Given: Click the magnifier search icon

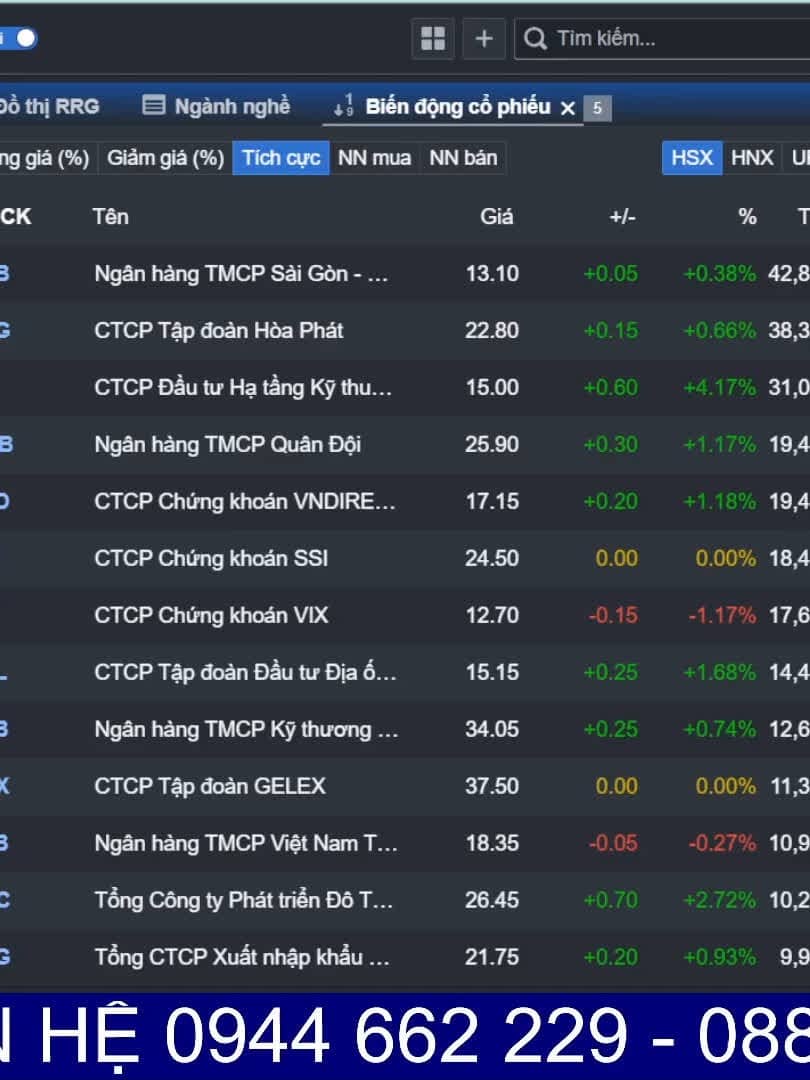Looking at the screenshot, I should coord(536,39).
